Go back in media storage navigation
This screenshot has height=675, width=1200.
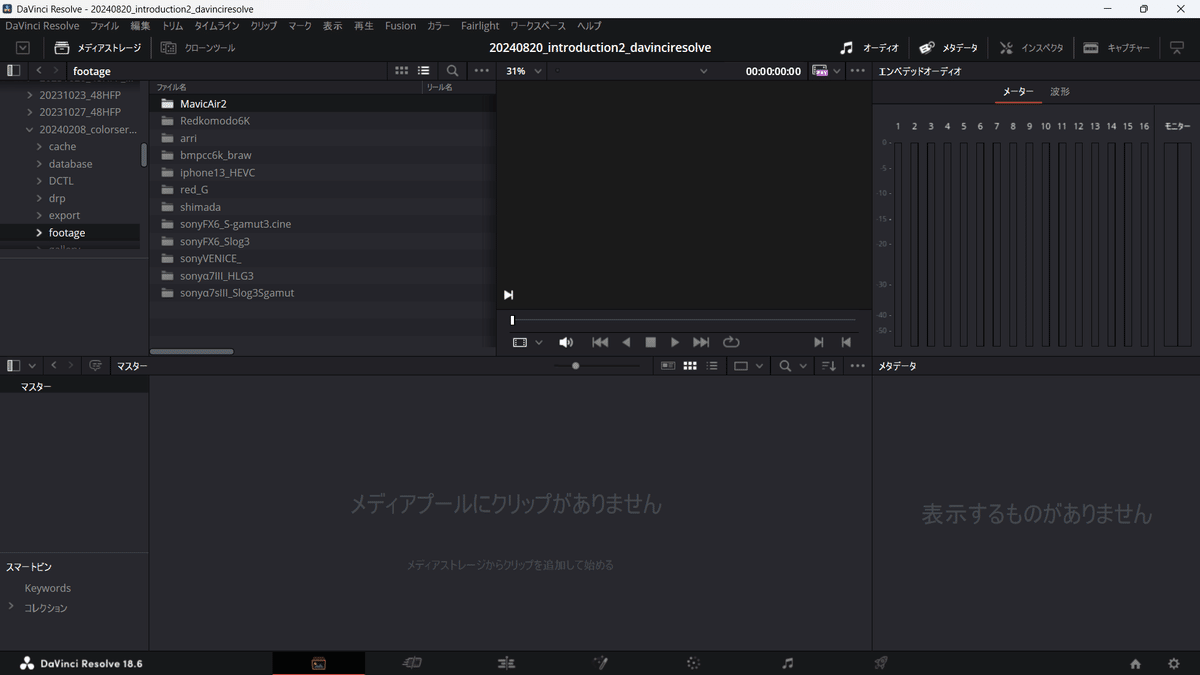(39, 71)
